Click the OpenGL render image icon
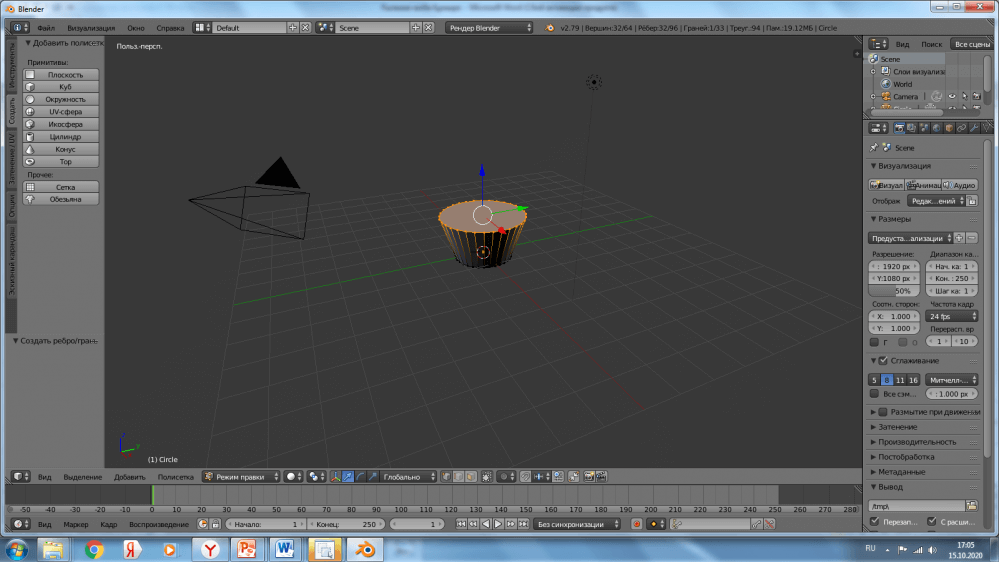Image resolution: width=999 pixels, height=562 pixels. coord(589,477)
